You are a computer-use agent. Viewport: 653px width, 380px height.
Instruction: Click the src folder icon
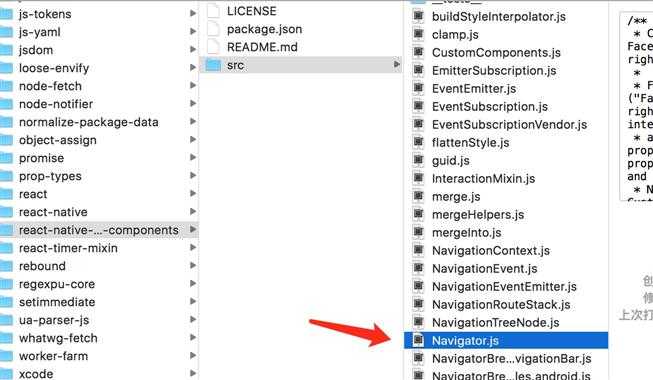213,65
